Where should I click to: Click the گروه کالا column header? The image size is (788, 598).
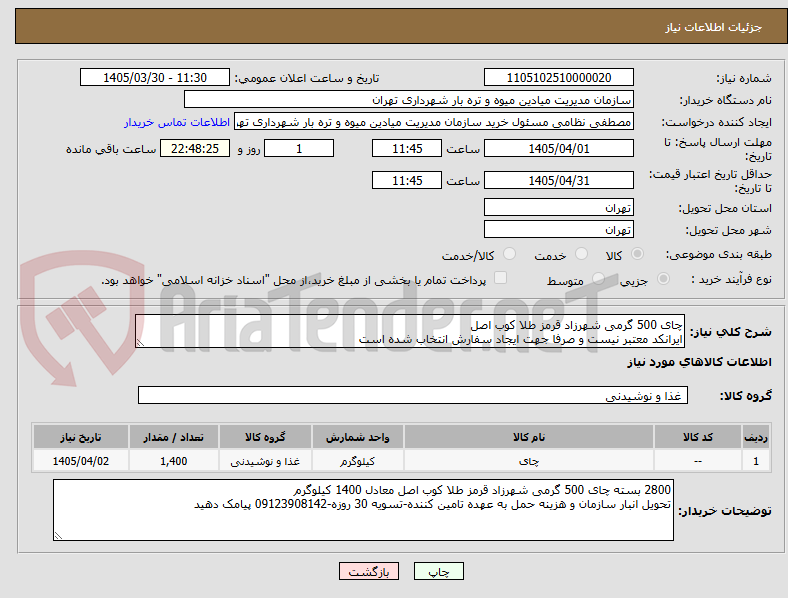[x=265, y=437]
